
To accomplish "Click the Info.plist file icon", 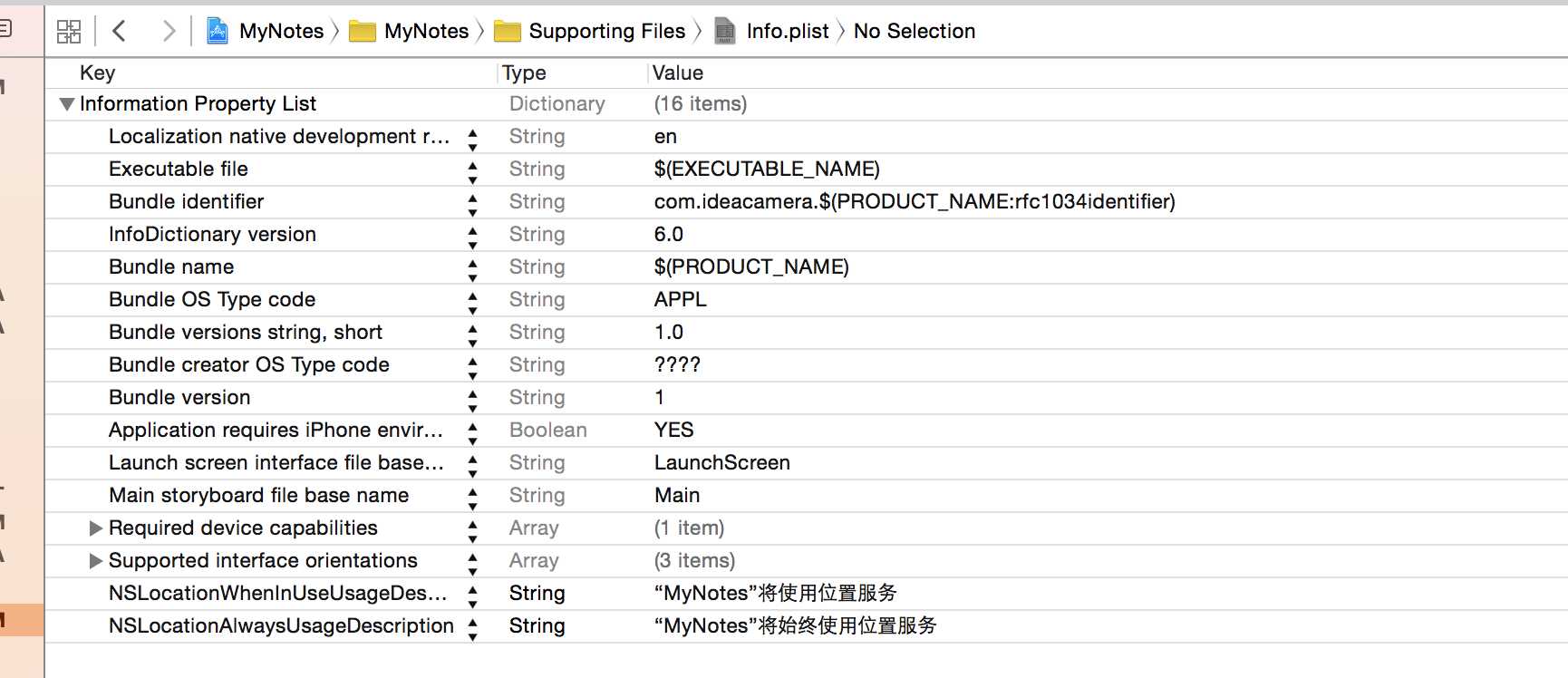I will point(725,32).
